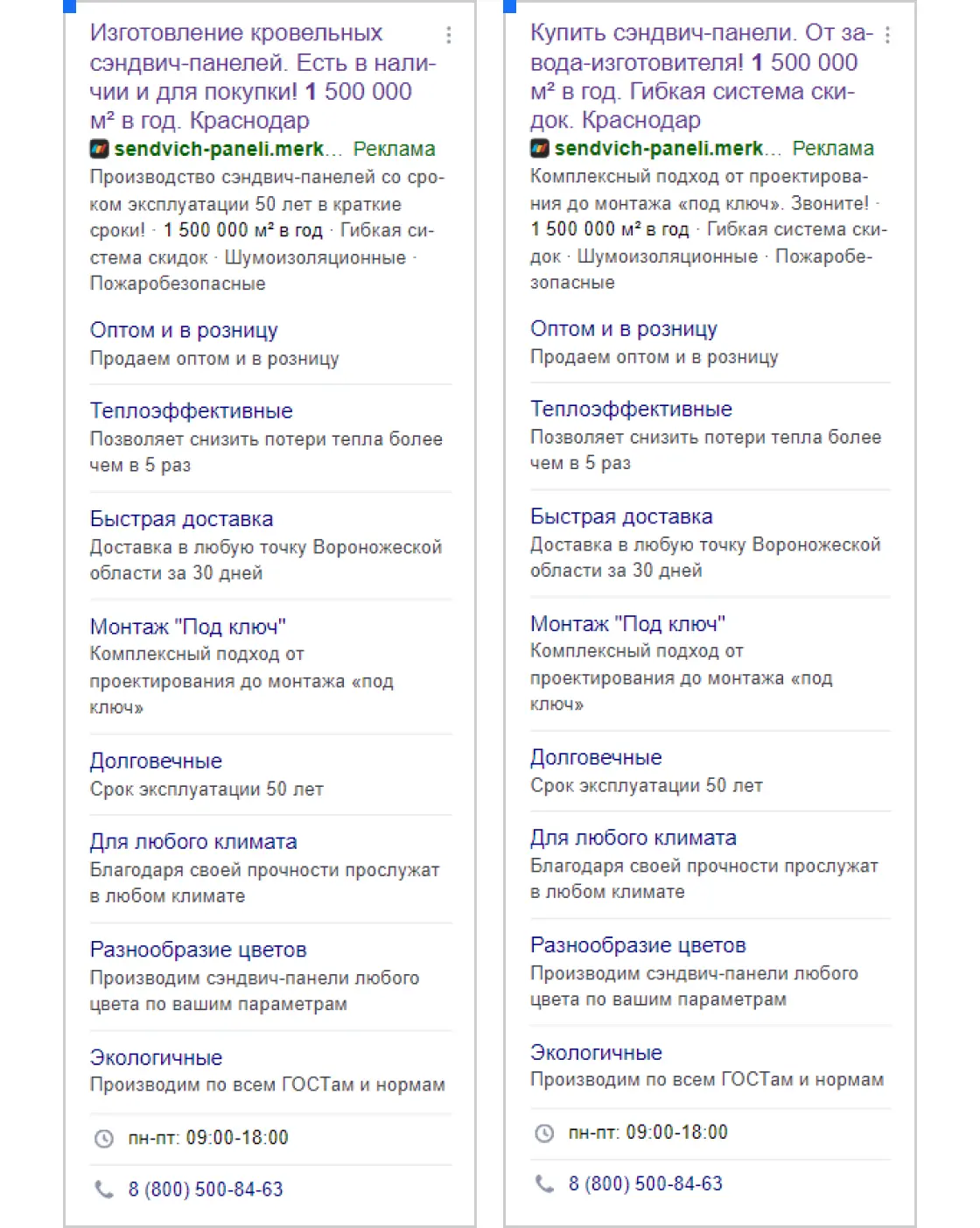Viewport: 980px width, 1228px height.
Task: Open right ad headline 'Купить сэндвич-панели'
Action: coord(702,76)
